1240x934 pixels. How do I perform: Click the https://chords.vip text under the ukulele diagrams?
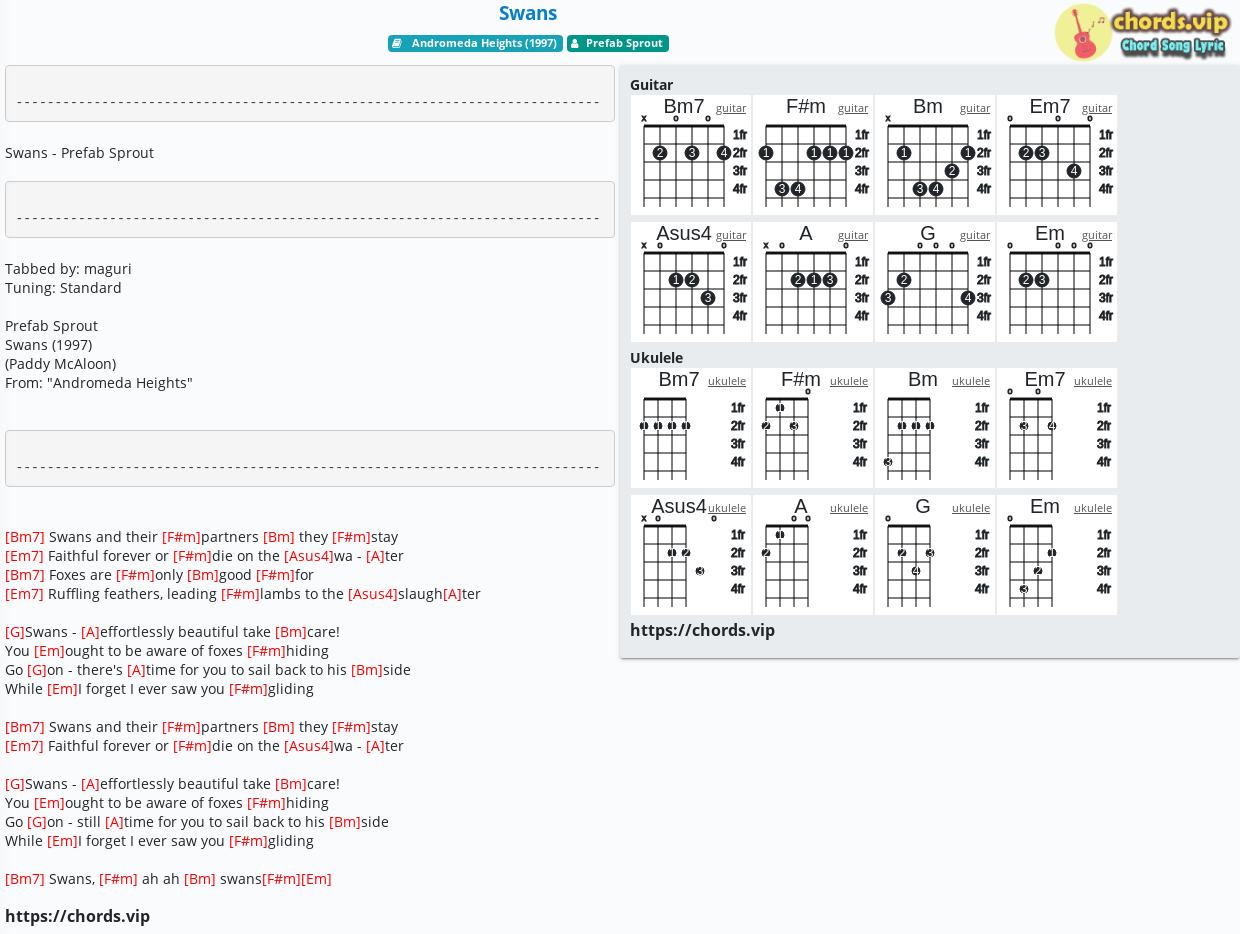click(x=702, y=630)
